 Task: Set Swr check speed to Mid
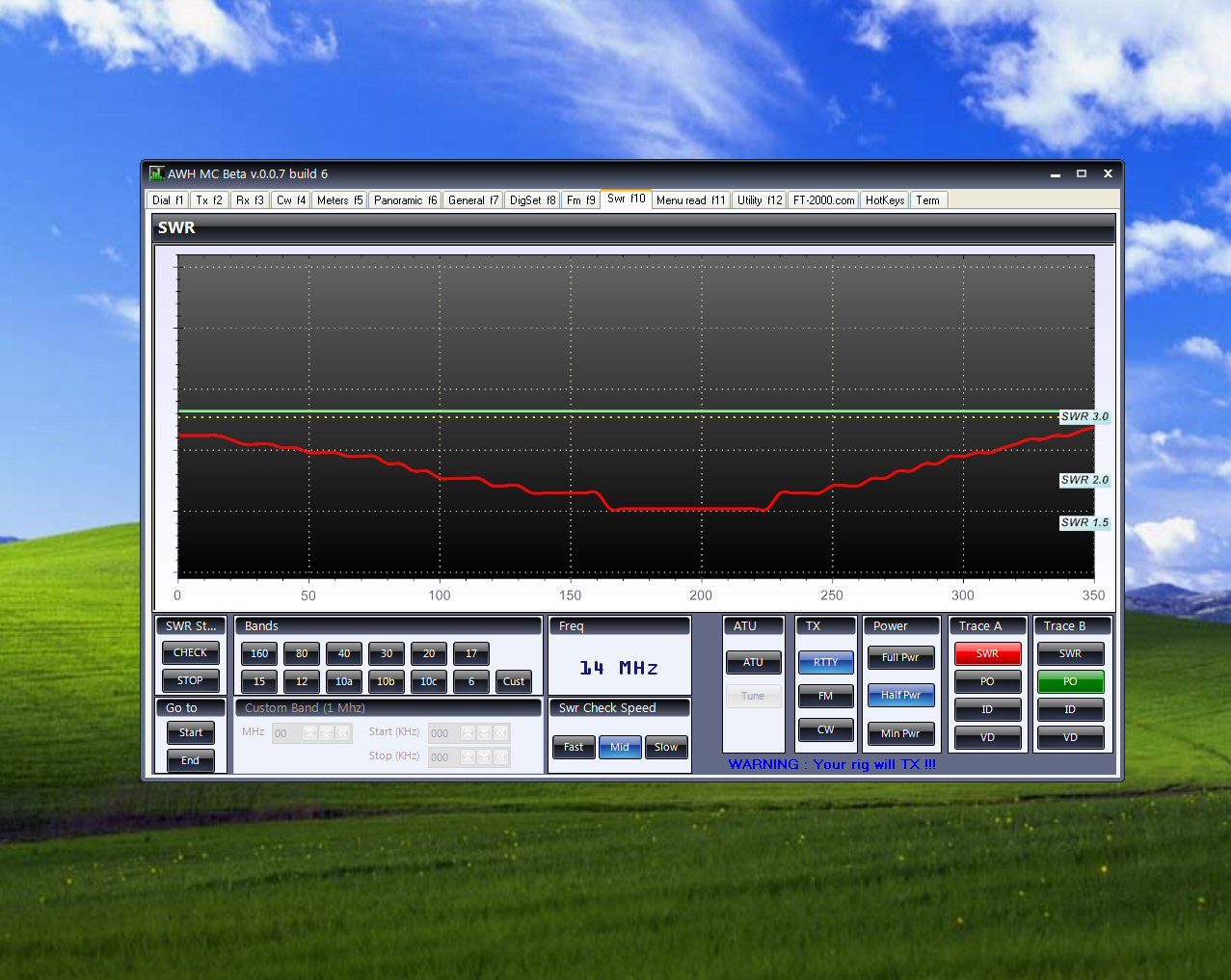(x=620, y=747)
